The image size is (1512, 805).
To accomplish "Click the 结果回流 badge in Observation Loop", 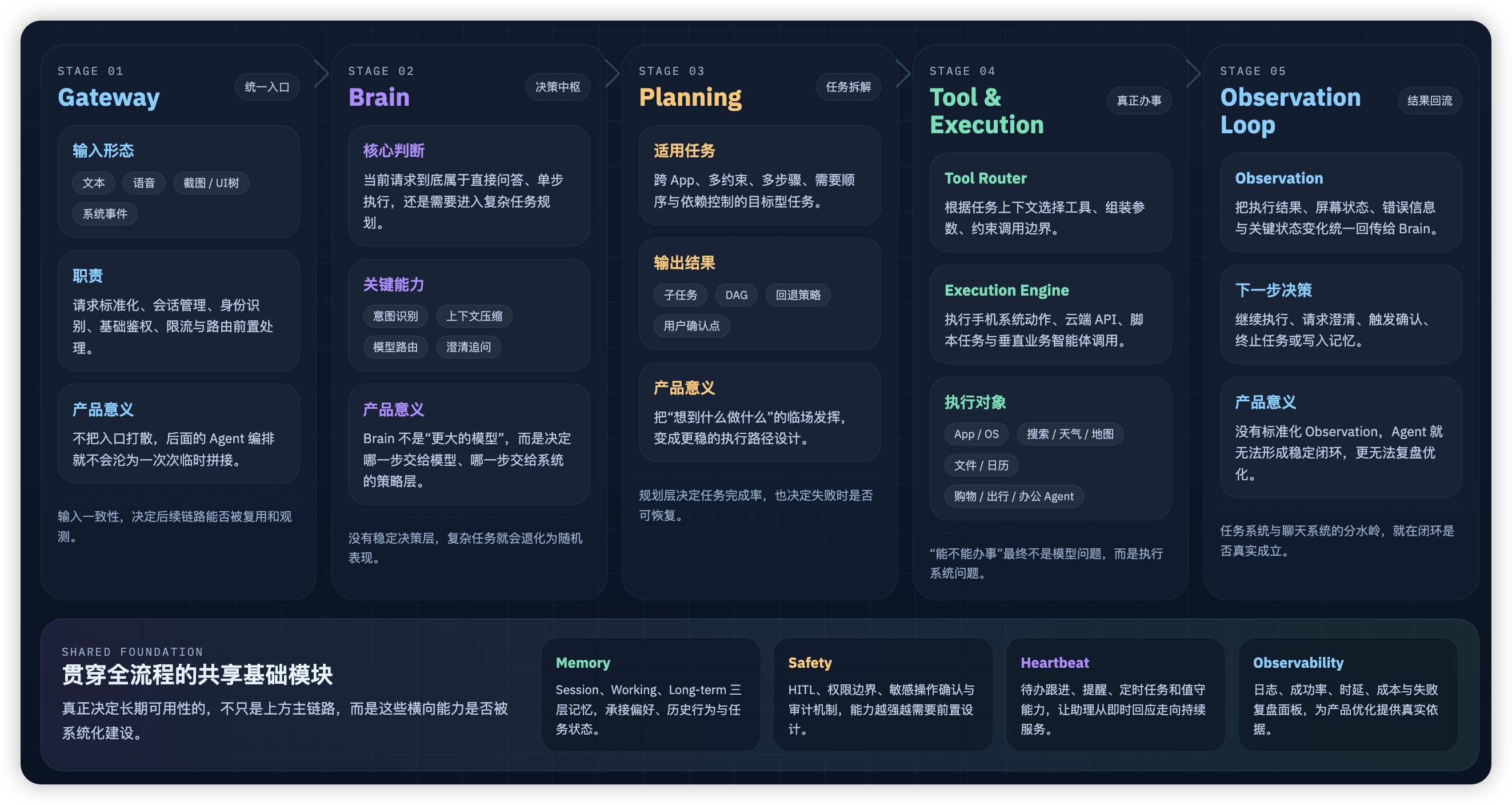I will tap(1429, 101).
